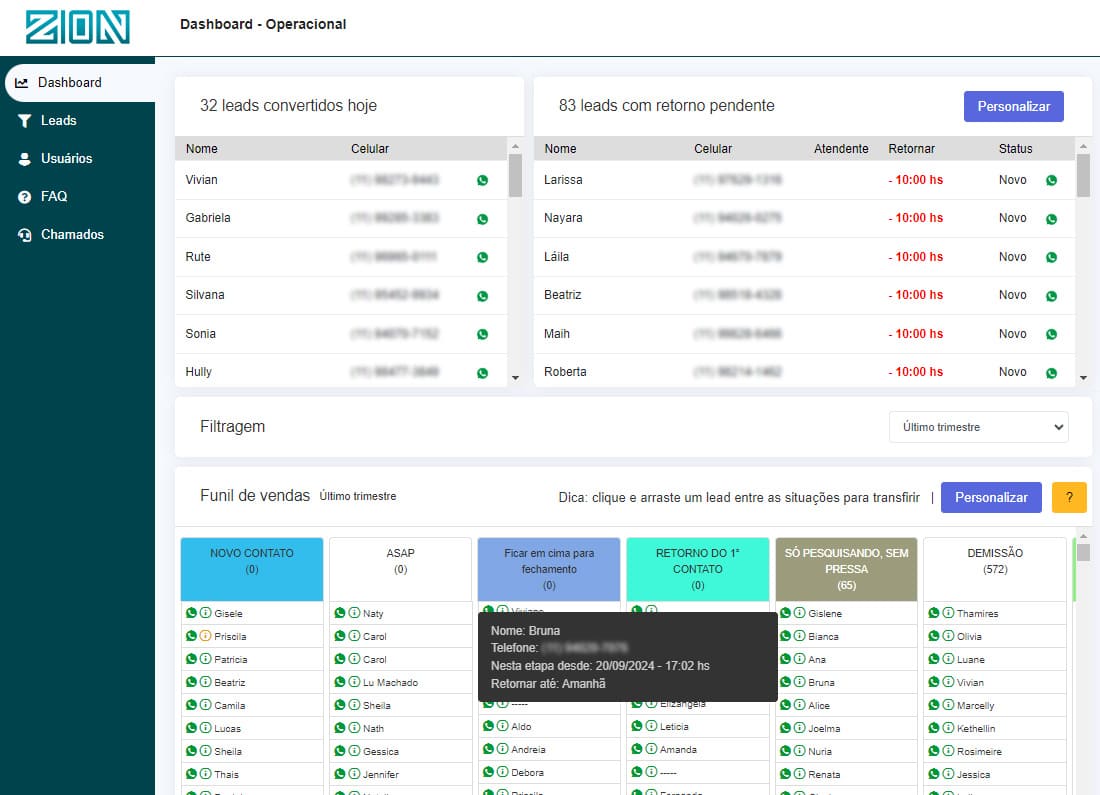The height and width of the screenshot is (795, 1100).
Task: Open the Último trimestre filter dropdown
Action: pyautogui.click(x=979, y=427)
